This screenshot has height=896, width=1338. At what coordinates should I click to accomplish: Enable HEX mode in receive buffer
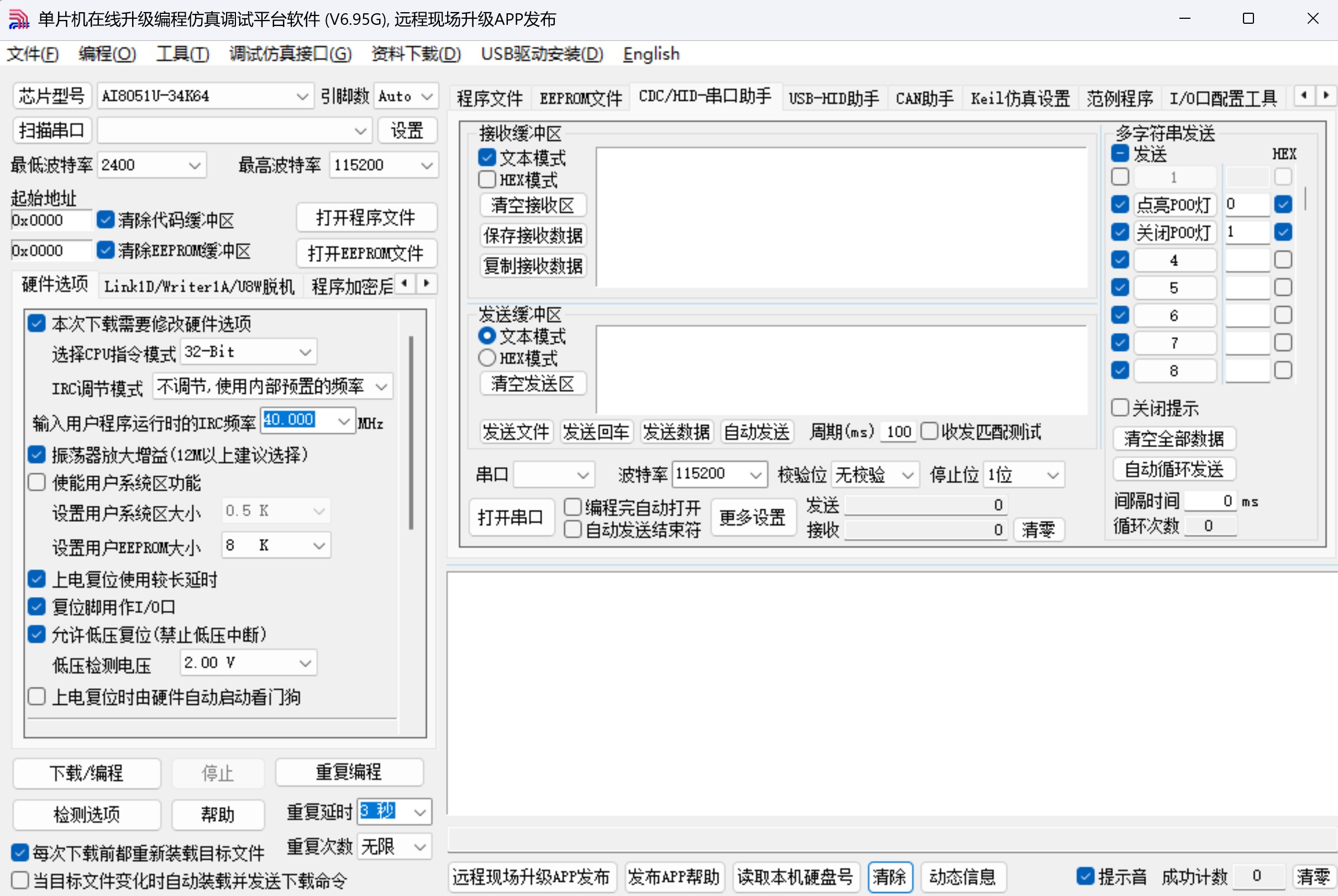(x=487, y=180)
